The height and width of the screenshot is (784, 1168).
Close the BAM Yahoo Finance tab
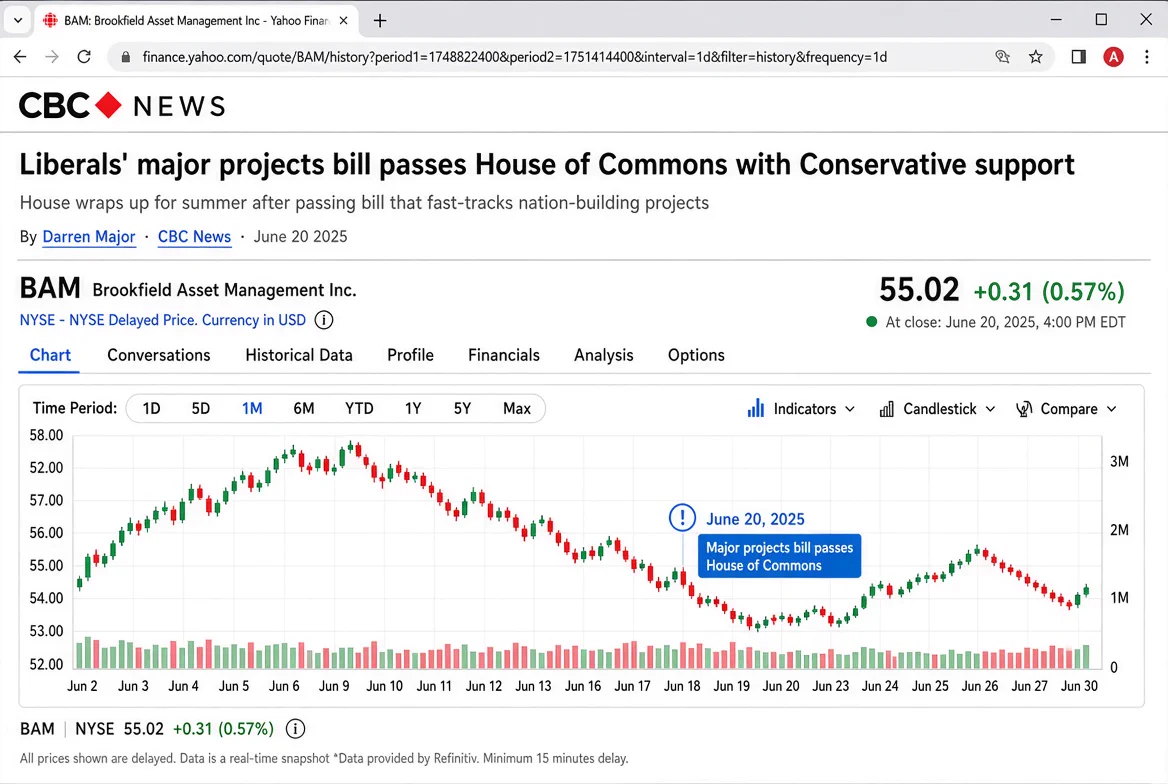(343, 21)
